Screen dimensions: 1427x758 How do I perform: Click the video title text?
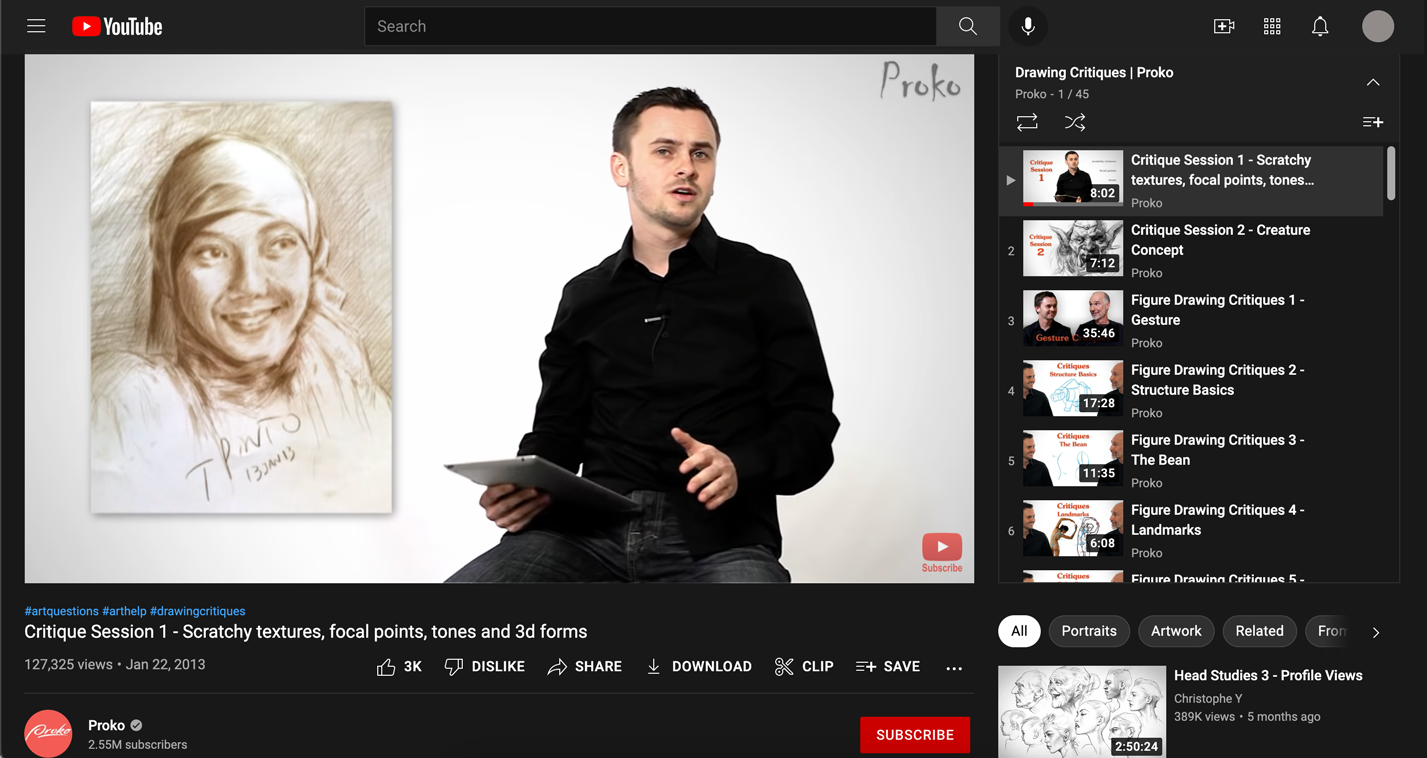tap(306, 632)
